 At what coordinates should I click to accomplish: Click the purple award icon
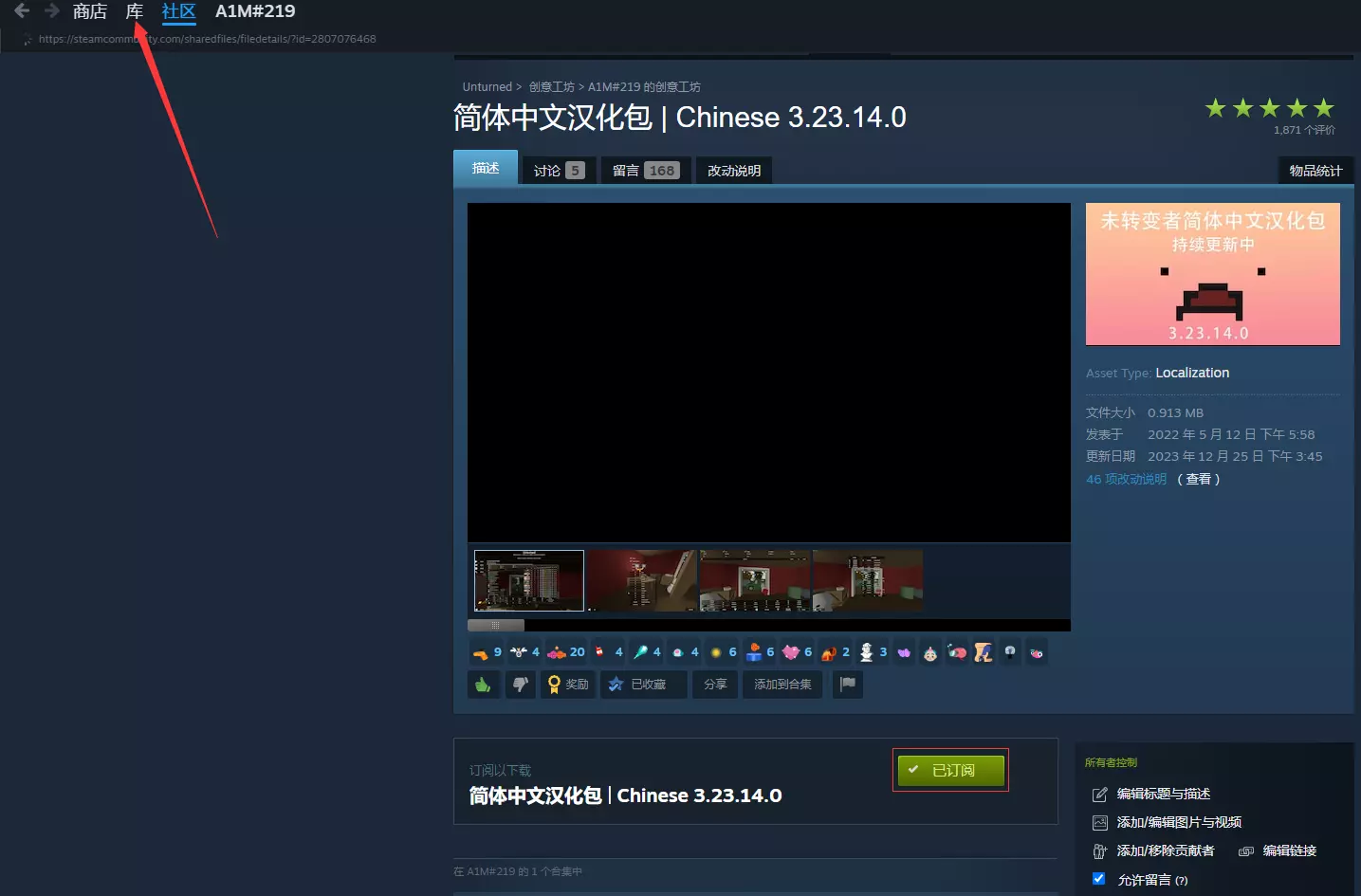point(904,652)
